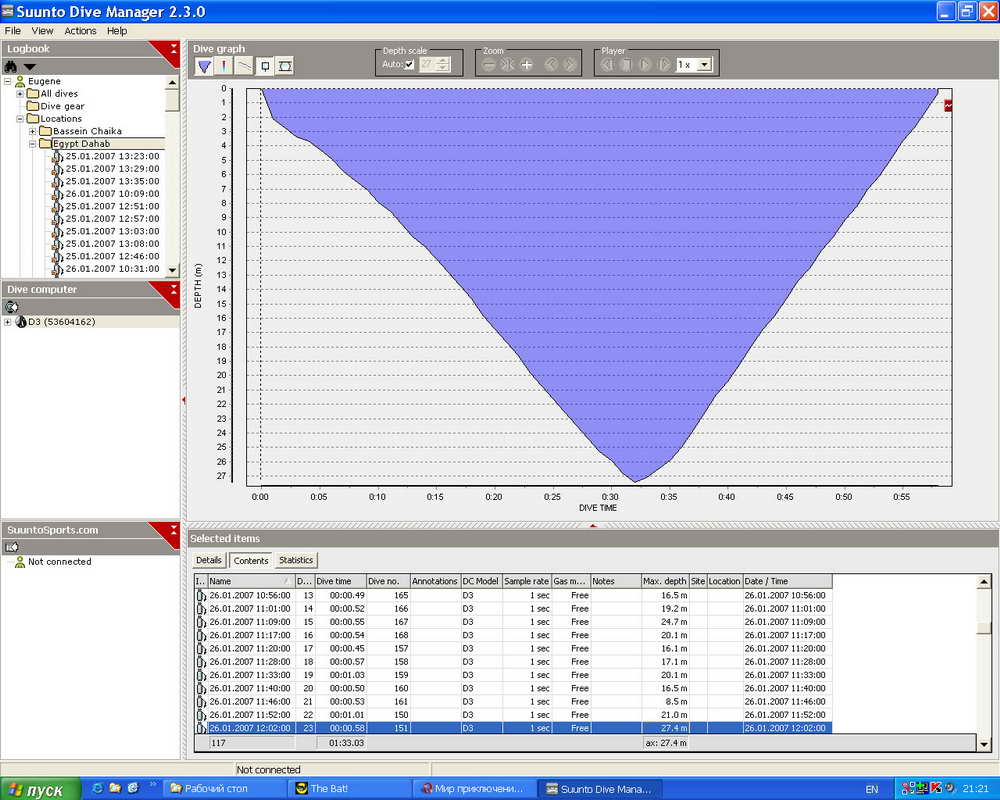Viewport: 1000px width, 800px height.
Task: Click the EN language indicator in taskbar
Action: click(x=871, y=789)
